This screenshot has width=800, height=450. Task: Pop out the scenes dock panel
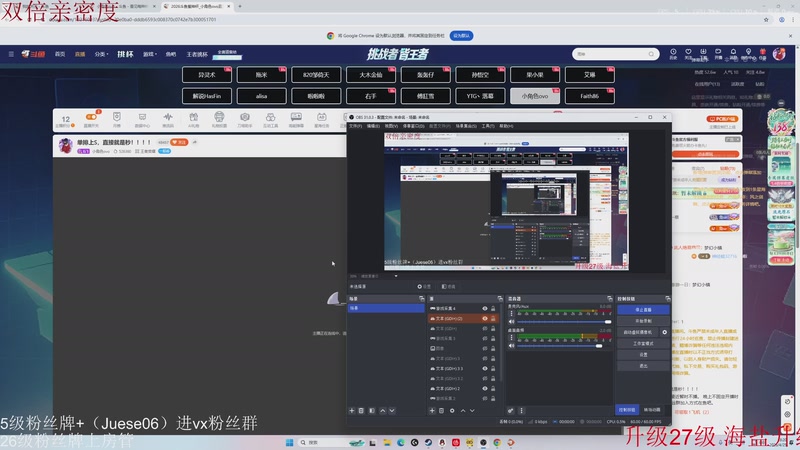421,298
